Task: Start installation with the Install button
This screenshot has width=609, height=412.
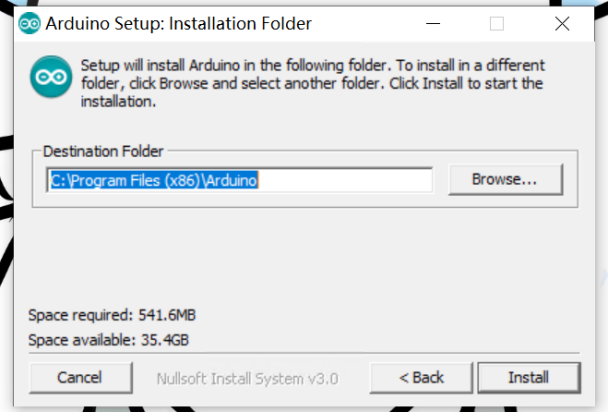Action: tap(529, 377)
